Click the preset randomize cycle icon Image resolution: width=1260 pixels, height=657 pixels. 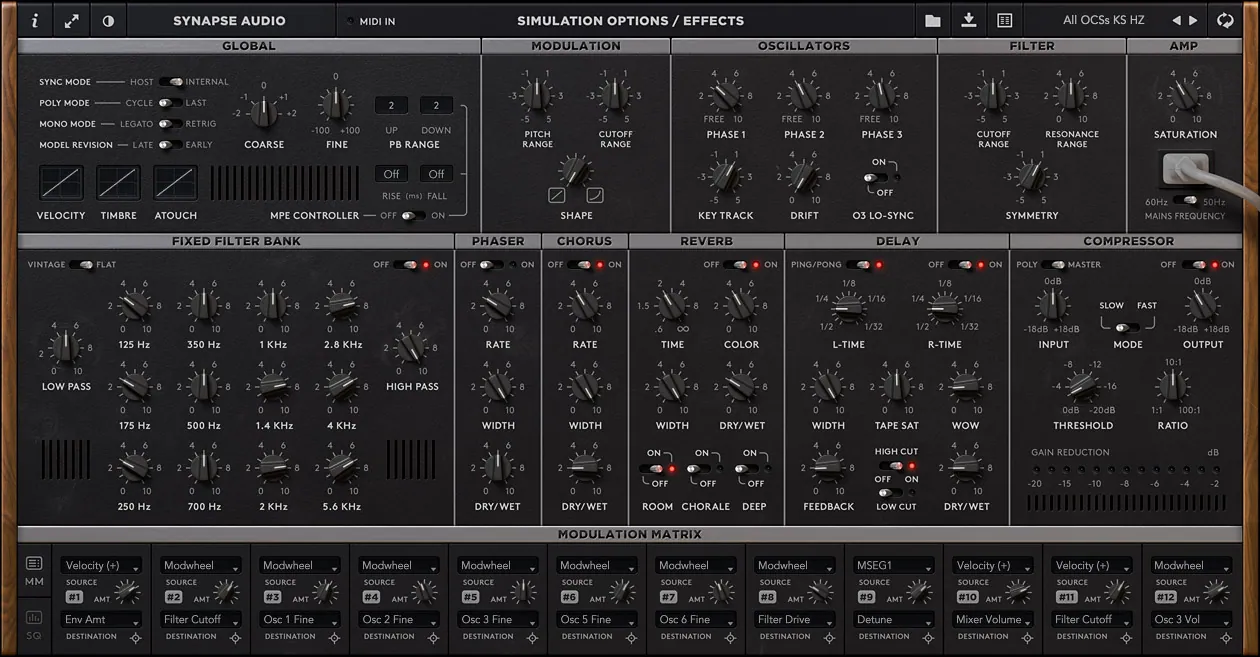pyautogui.click(x=1227, y=19)
